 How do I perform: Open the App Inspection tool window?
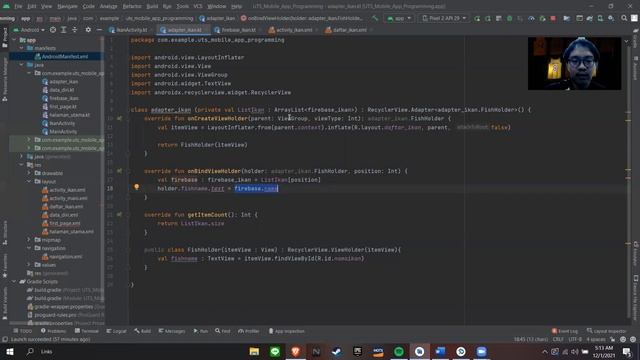point(287,331)
